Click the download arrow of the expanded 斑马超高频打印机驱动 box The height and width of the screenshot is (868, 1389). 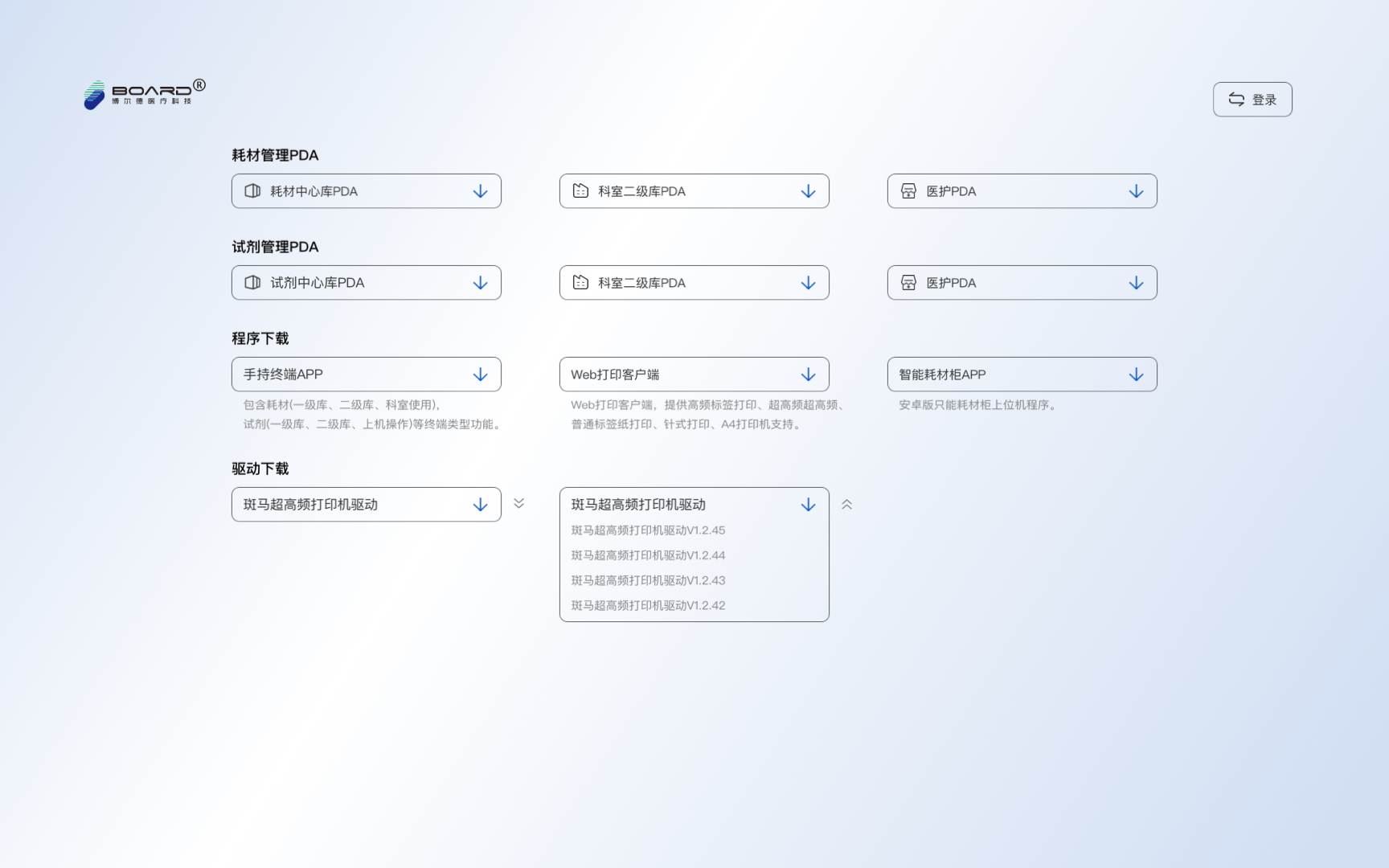[x=808, y=505]
